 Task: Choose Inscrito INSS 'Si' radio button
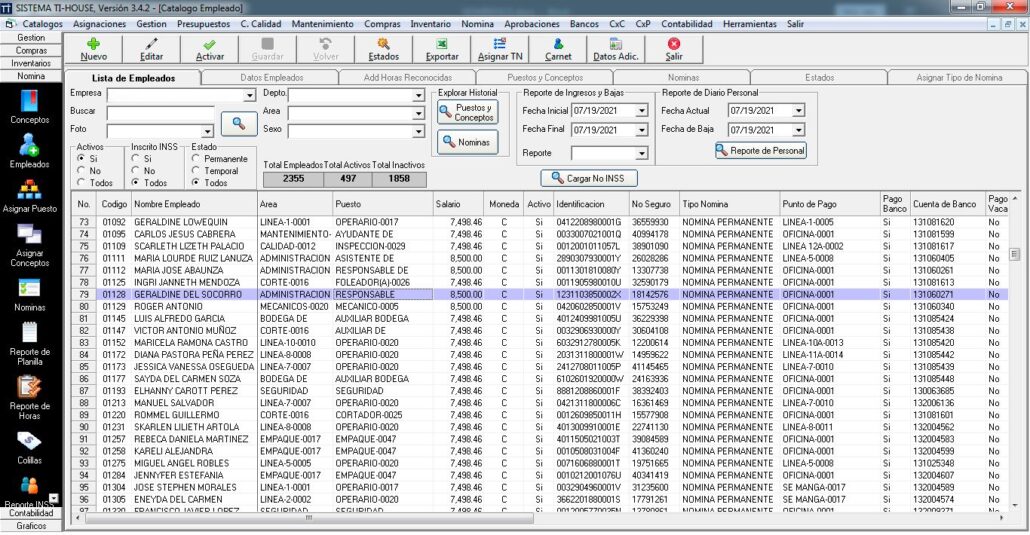coord(136,158)
